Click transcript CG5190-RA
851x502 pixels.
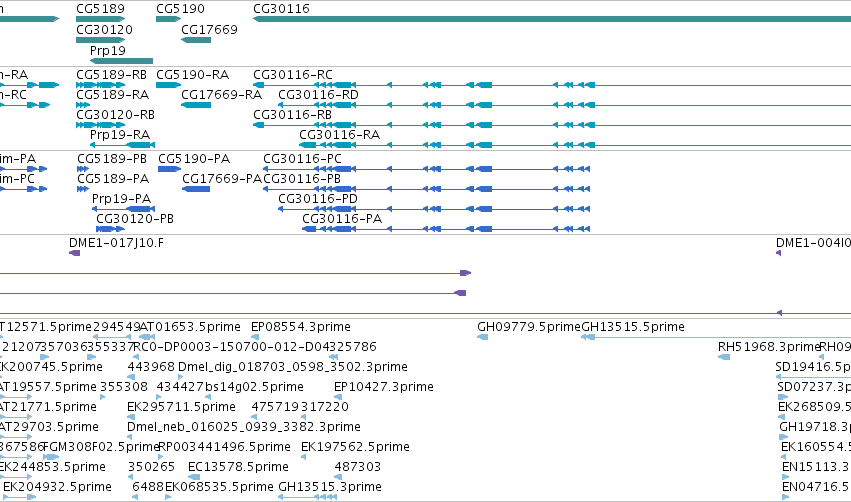tap(168, 85)
